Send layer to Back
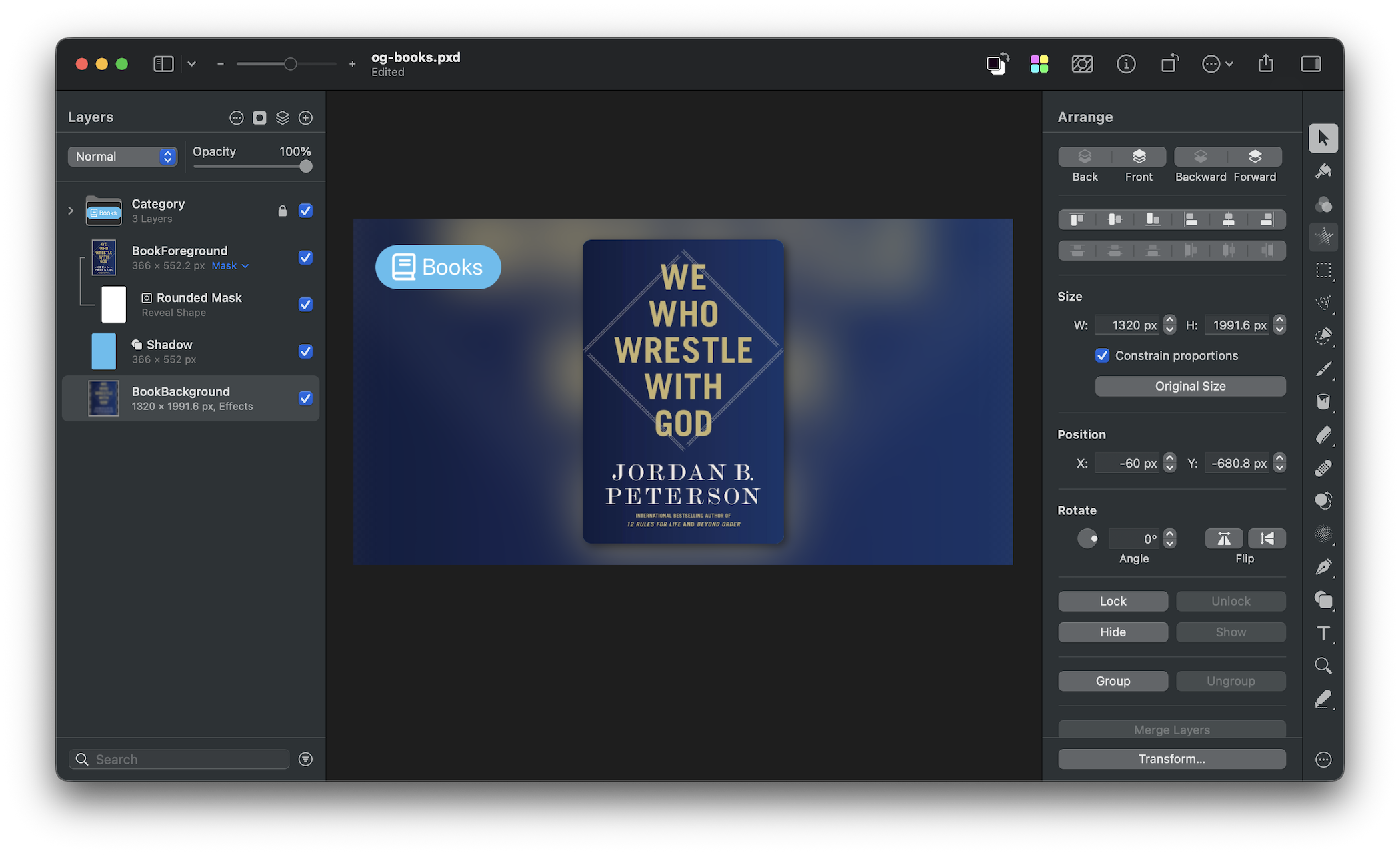Viewport: 1400px width, 855px height. click(1085, 157)
